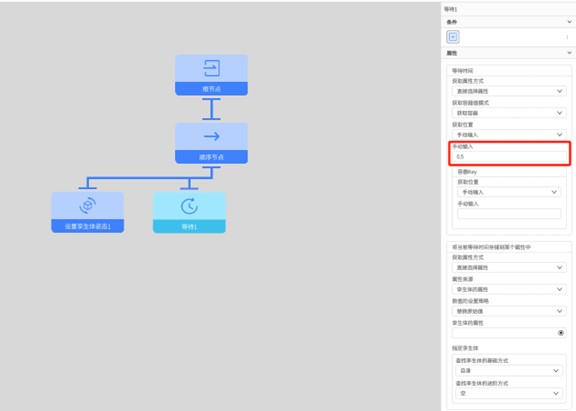Viewport: 576px width, 411px height.
Task: Select the sequence node (顺序节点) arrow icon
Action: [212, 137]
